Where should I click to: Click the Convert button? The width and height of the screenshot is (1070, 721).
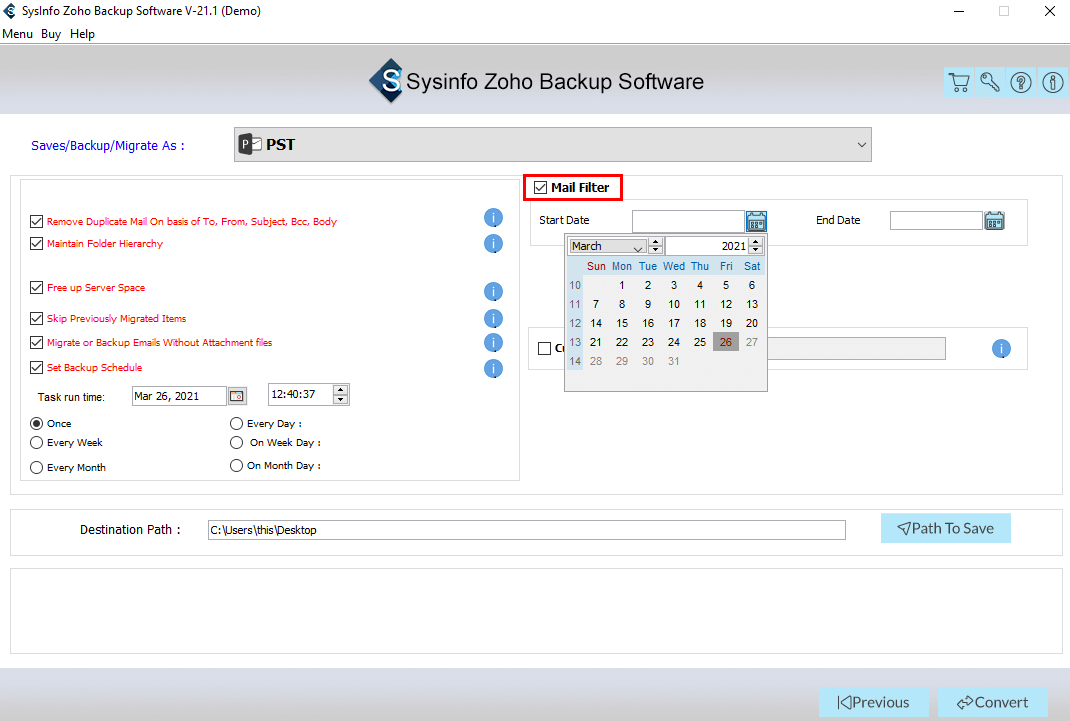993,703
